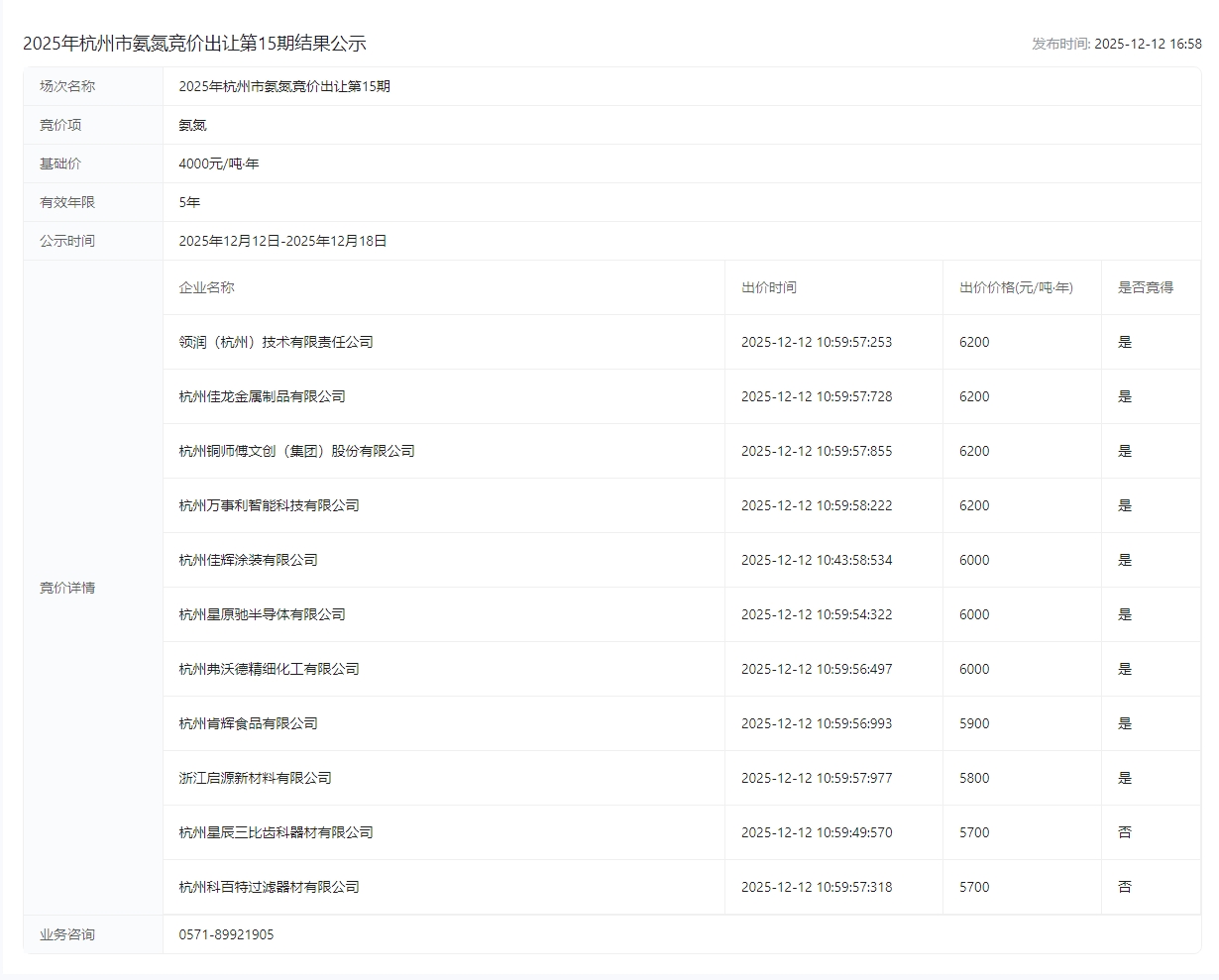Screen dimensions: 1219x980
Task: Select the 出价时间 column header
Action: click(x=768, y=287)
